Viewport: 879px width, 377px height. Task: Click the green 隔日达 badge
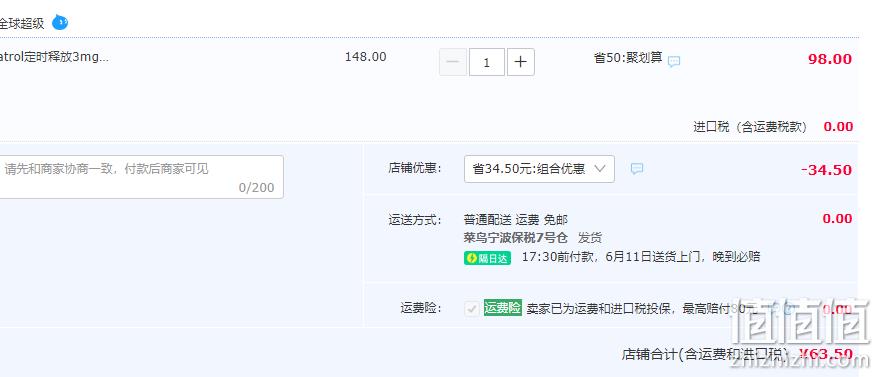click(487, 258)
